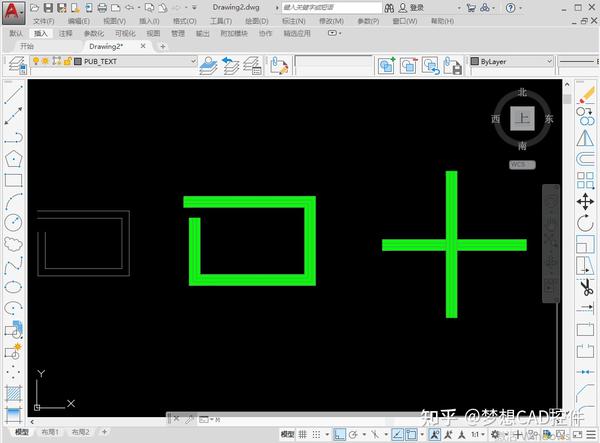Viewport: 600px width, 443px height.
Task: Expand the PUB_TEXT layer dropdown
Action: [x=193, y=61]
